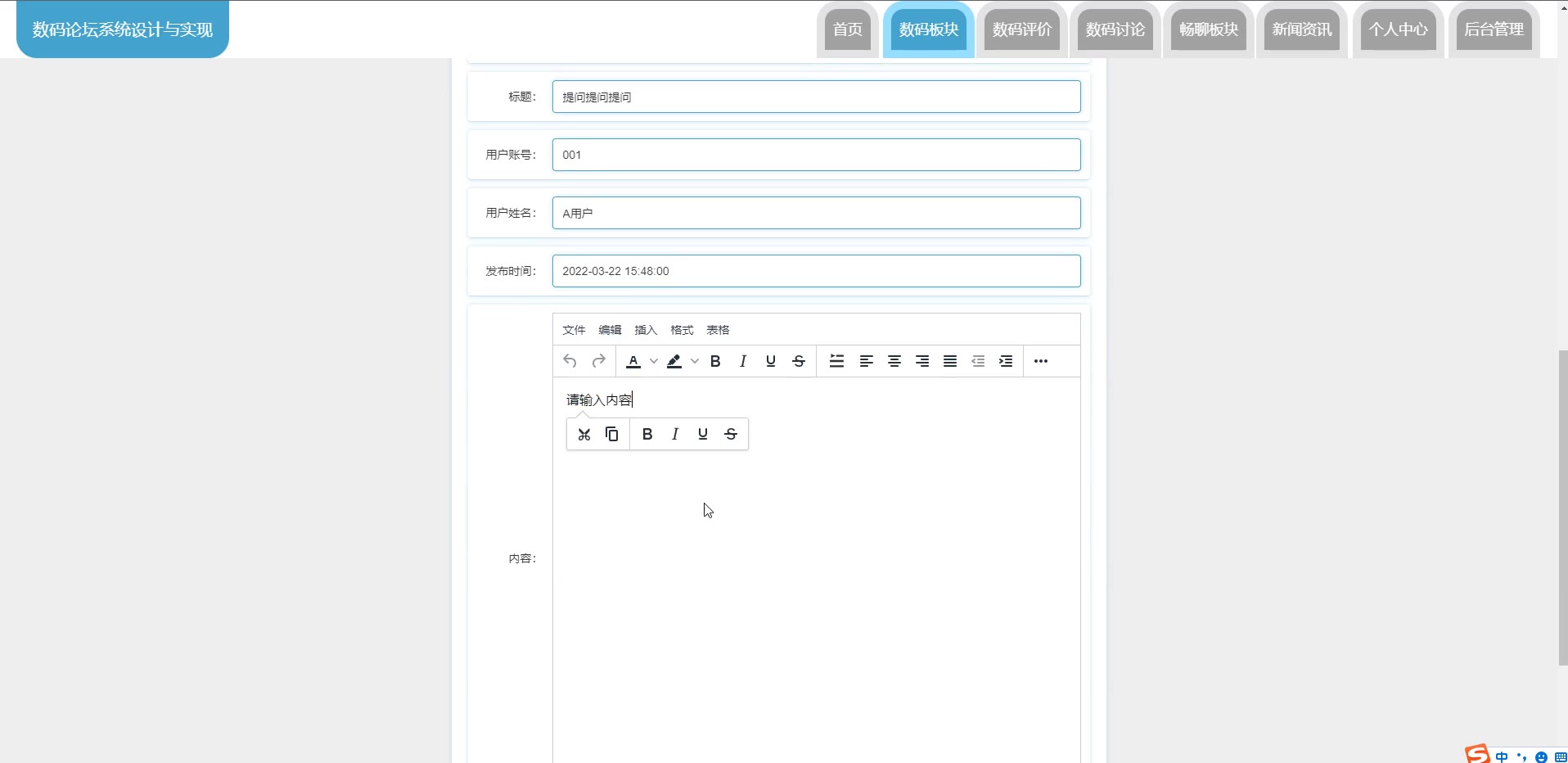Click the IME emoji face icon
1568x763 pixels.
1542,757
